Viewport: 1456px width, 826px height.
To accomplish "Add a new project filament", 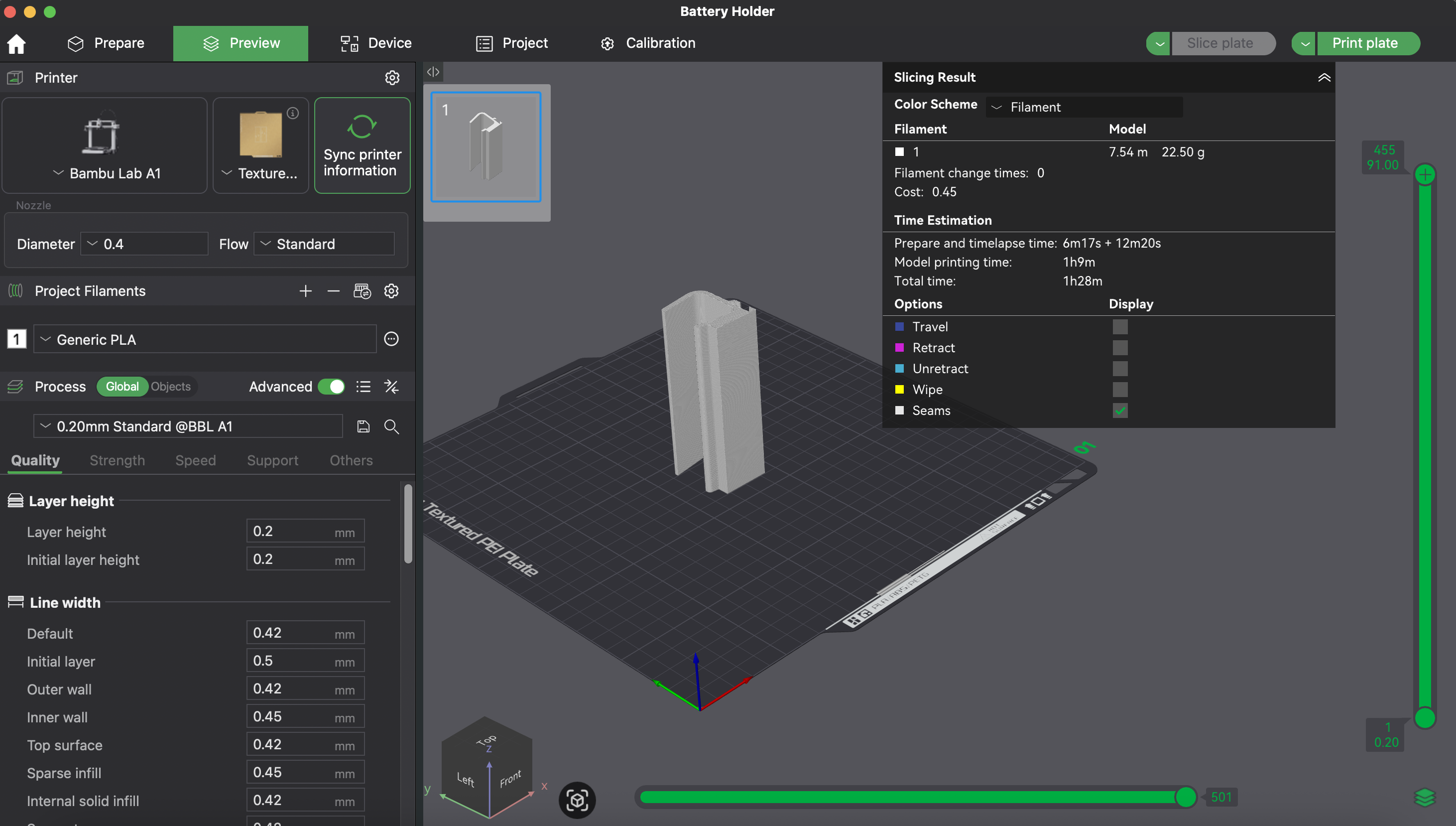I will 306,291.
